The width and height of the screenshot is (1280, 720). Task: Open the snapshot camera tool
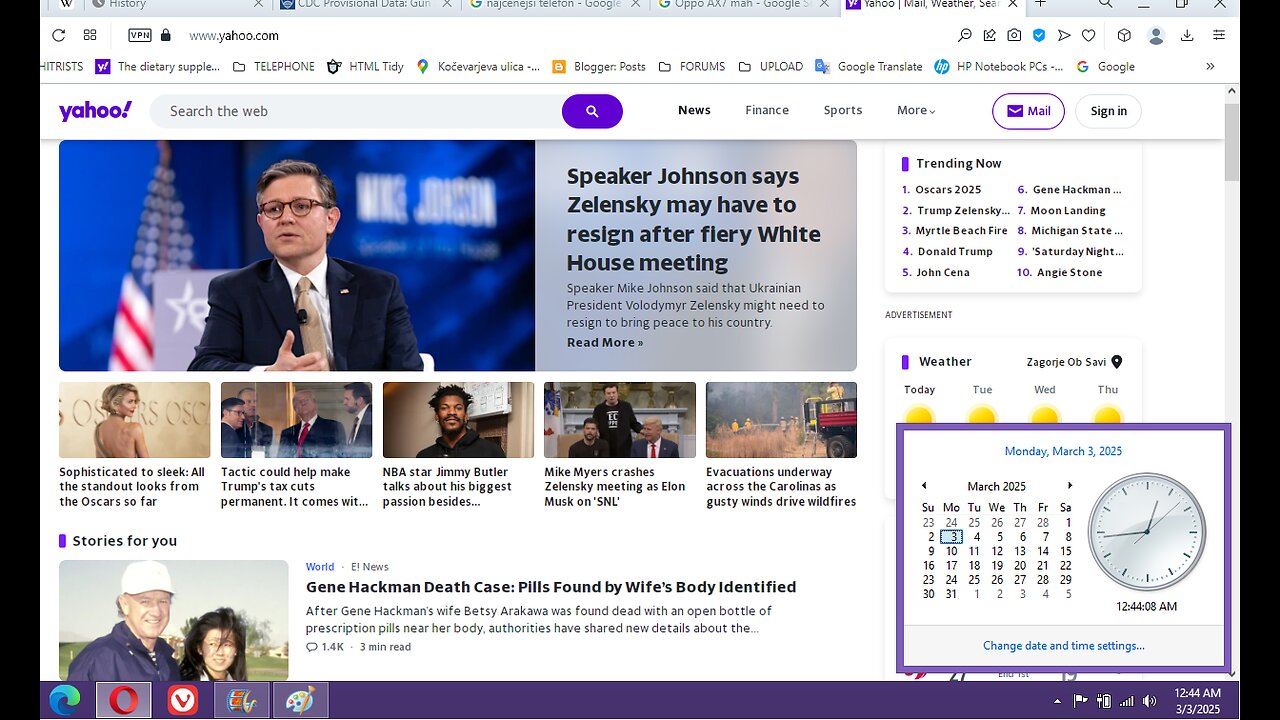click(1014, 35)
